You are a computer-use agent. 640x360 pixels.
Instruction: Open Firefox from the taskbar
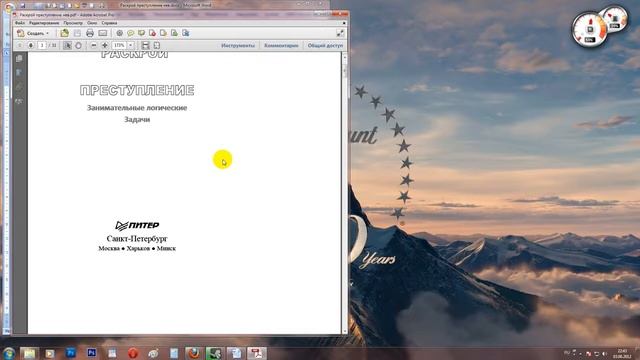[x=194, y=353]
